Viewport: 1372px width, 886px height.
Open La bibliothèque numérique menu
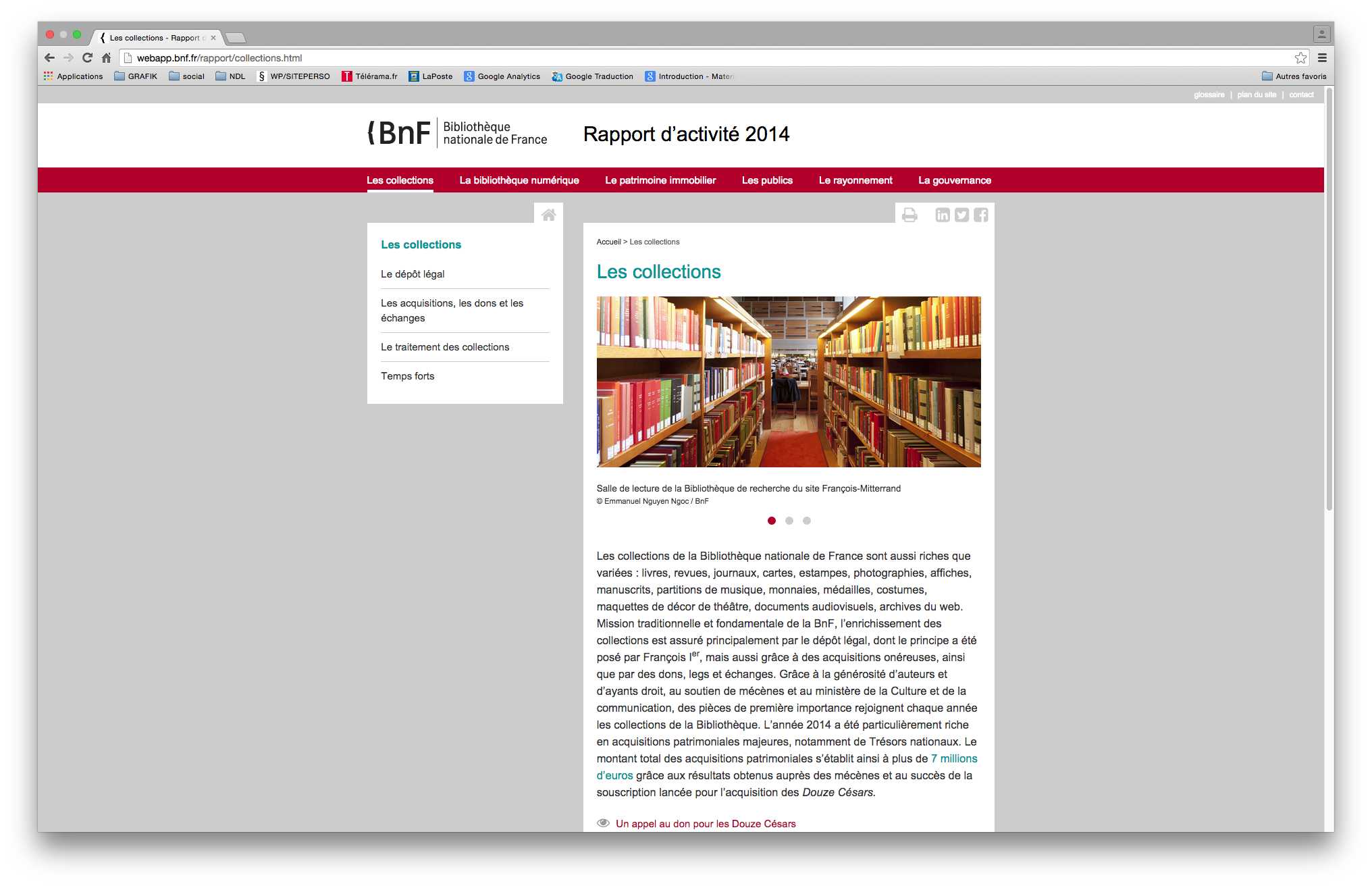(x=519, y=180)
